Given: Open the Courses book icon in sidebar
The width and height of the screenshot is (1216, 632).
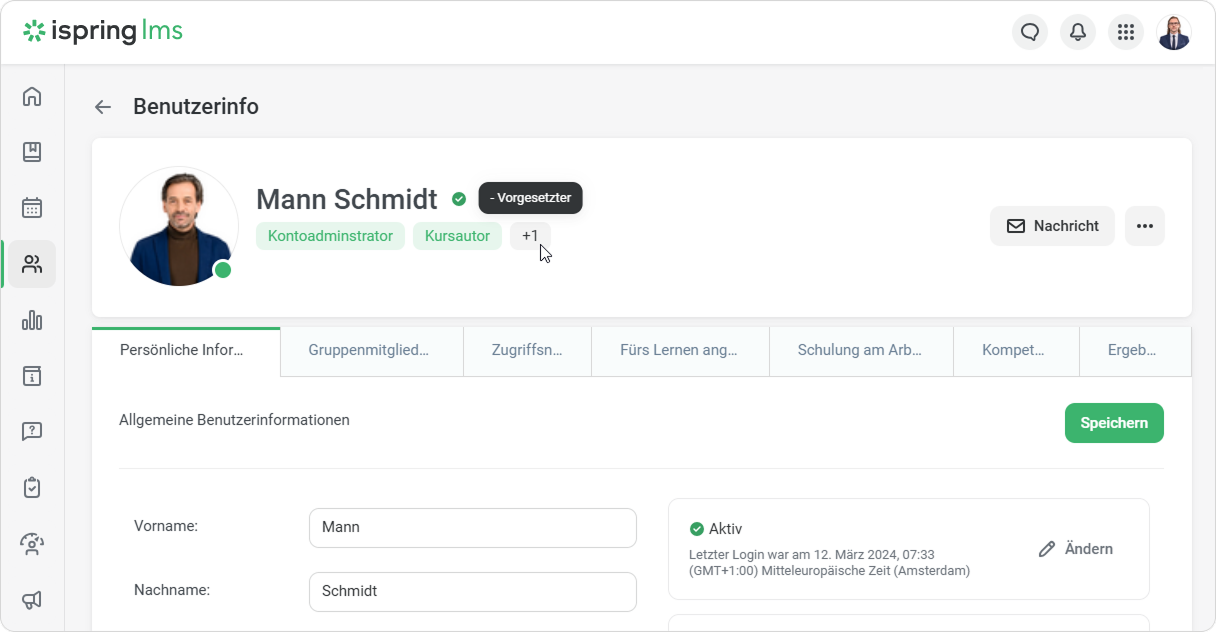Looking at the screenshot, I should pos(32,152).
